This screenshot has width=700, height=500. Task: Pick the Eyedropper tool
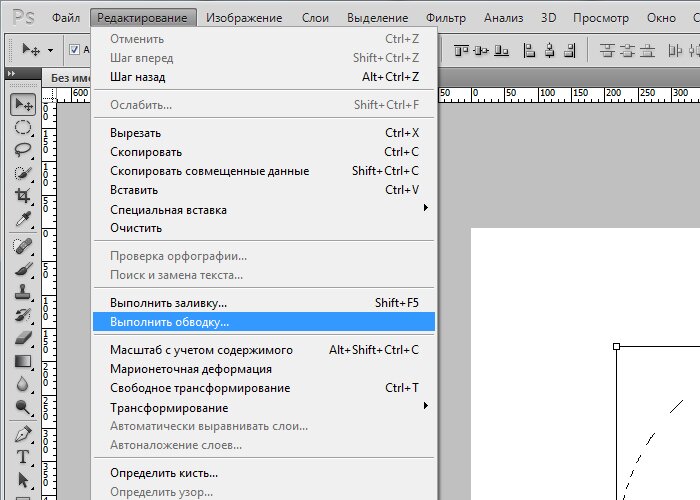[x=23, y=219]
